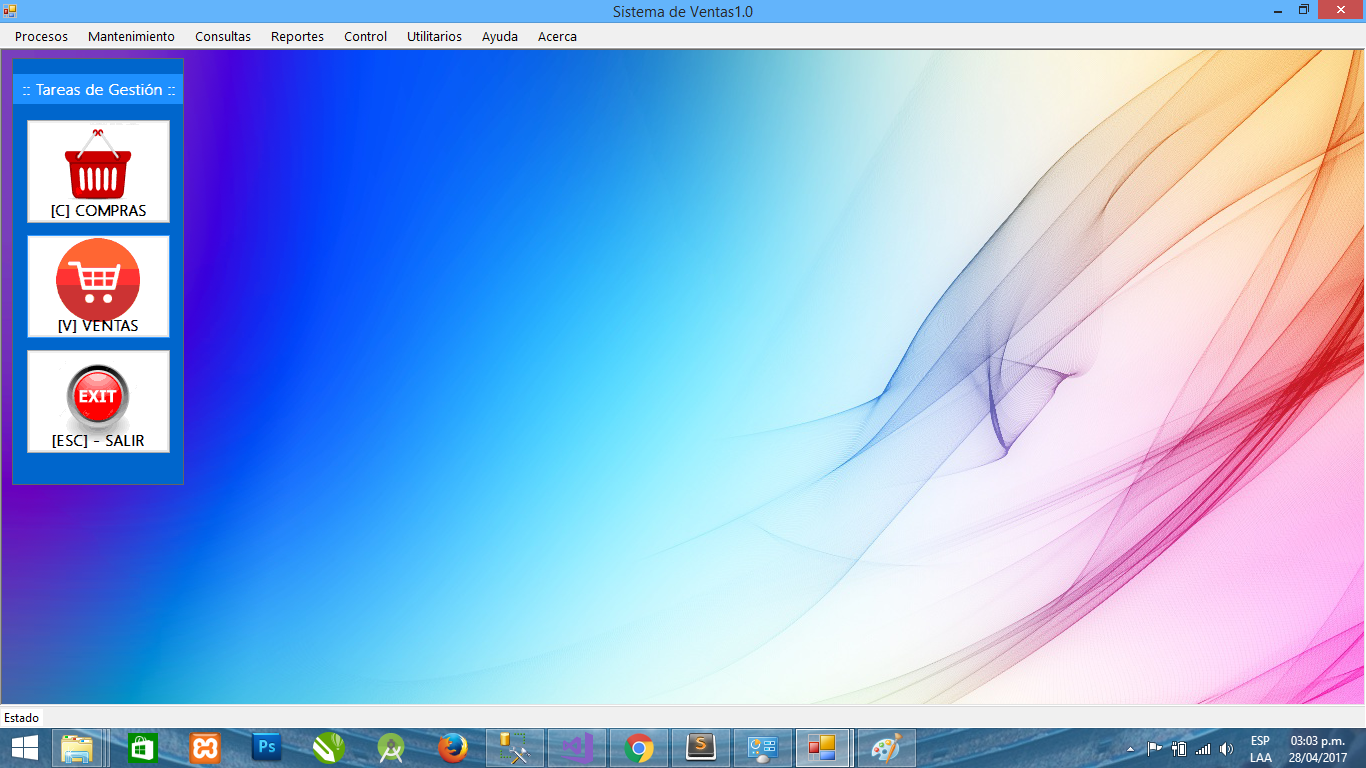Click the Ayuda menu
Viewport: 1366px width, 768px height.
(x=500, y=36)
